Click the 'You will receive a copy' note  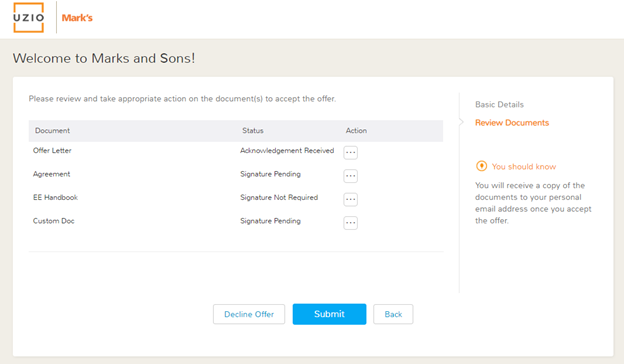click(x=533, y=203)
